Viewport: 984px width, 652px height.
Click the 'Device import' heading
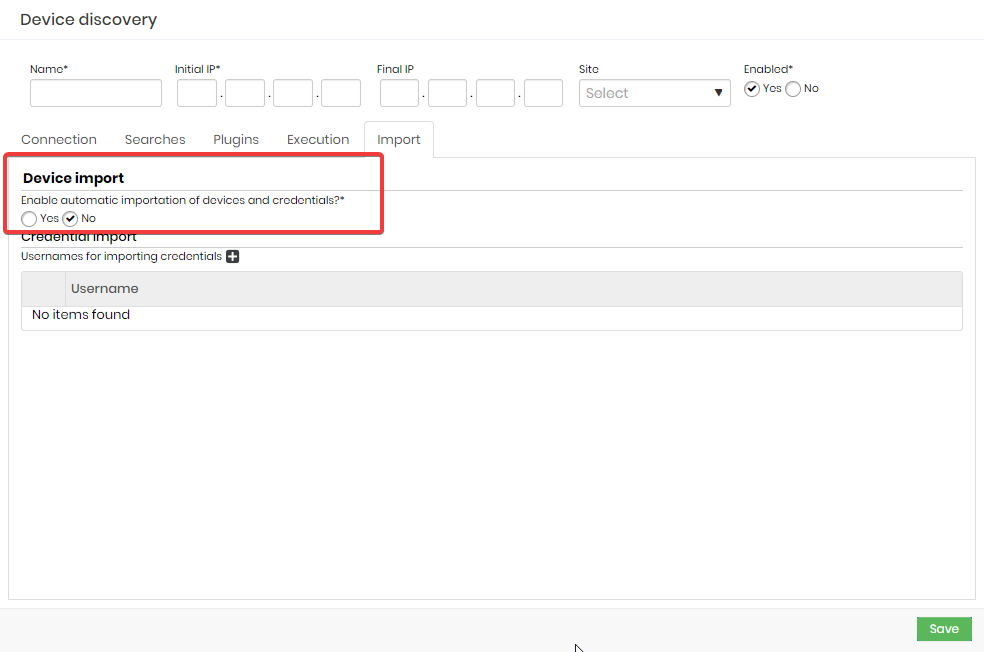tap(73, 178)
